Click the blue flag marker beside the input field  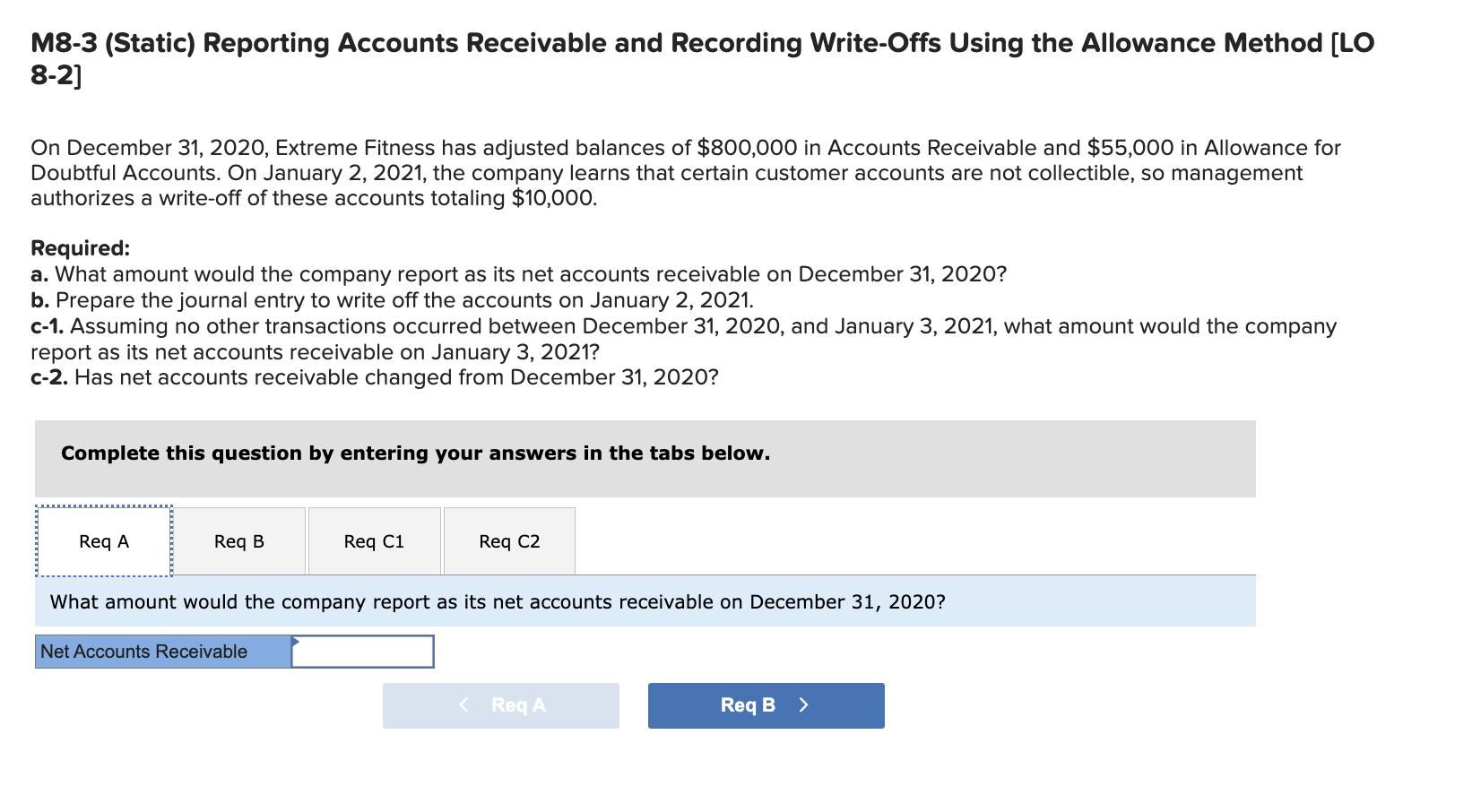point(296,641)
